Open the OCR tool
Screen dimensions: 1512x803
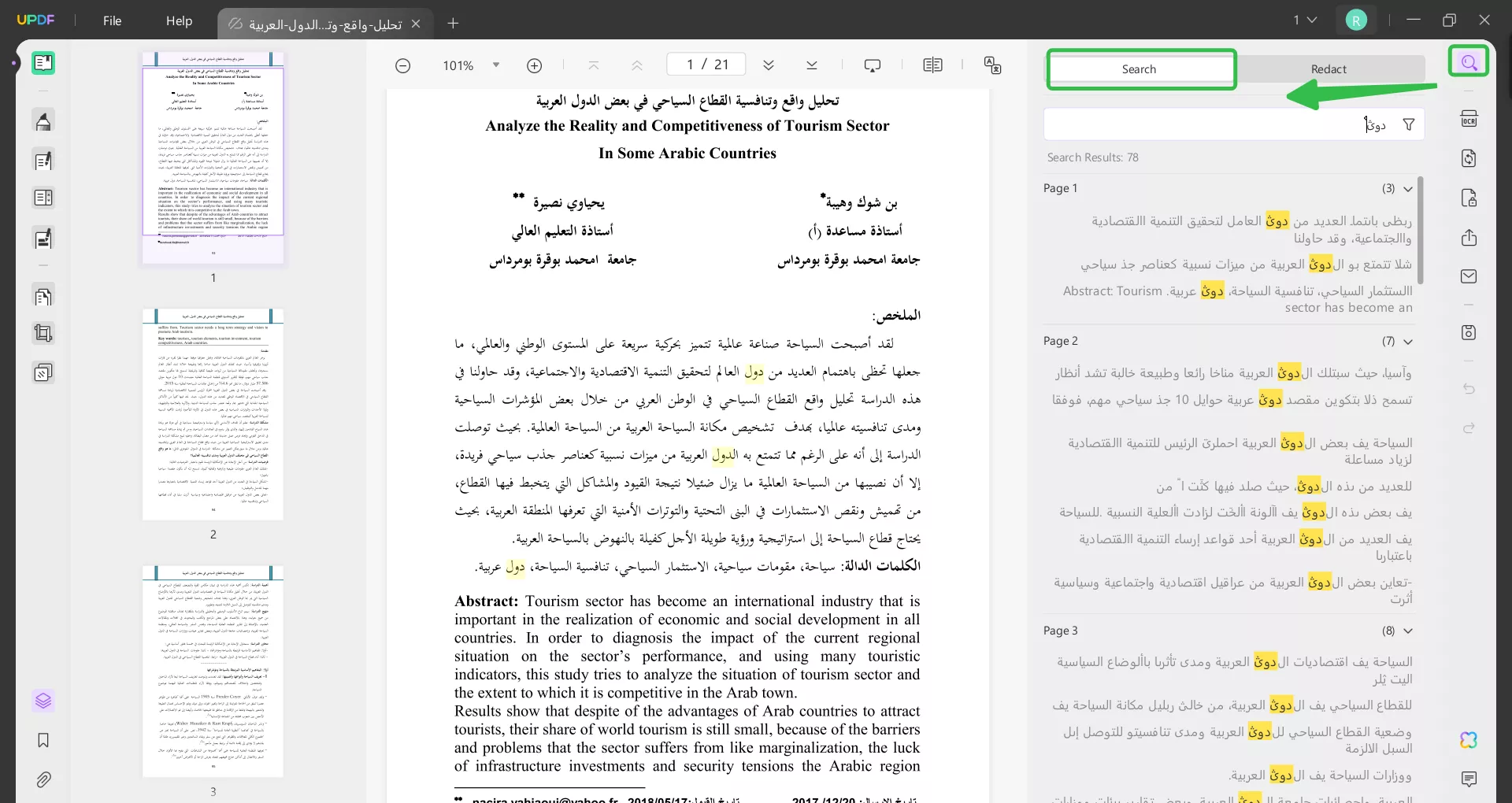1469,117
